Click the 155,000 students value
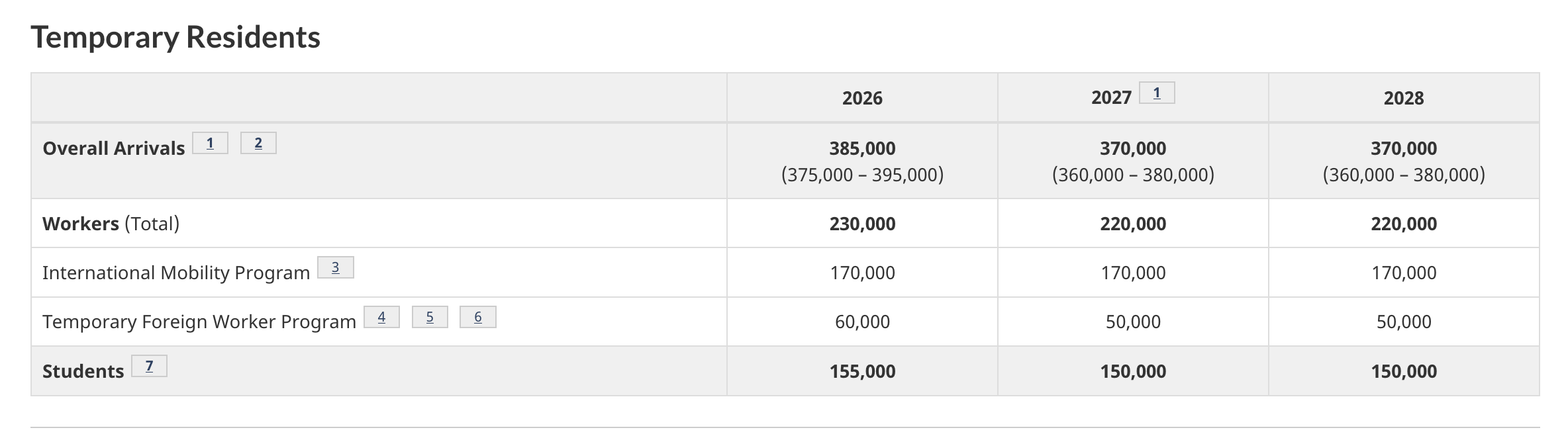The image size is (1568, 438). click(x=862, y=371)
